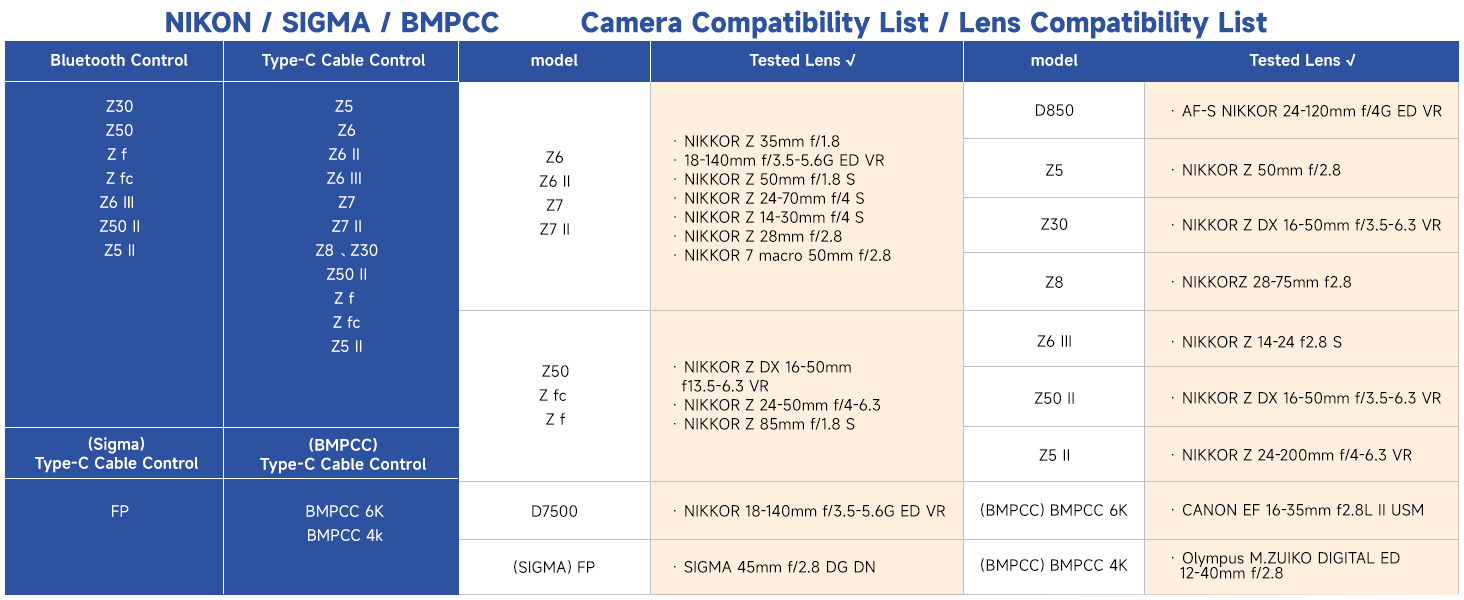
Task: Click NIKKORZ 28-75mm f2.8 lens entry
Action: tap(1266, 282)
